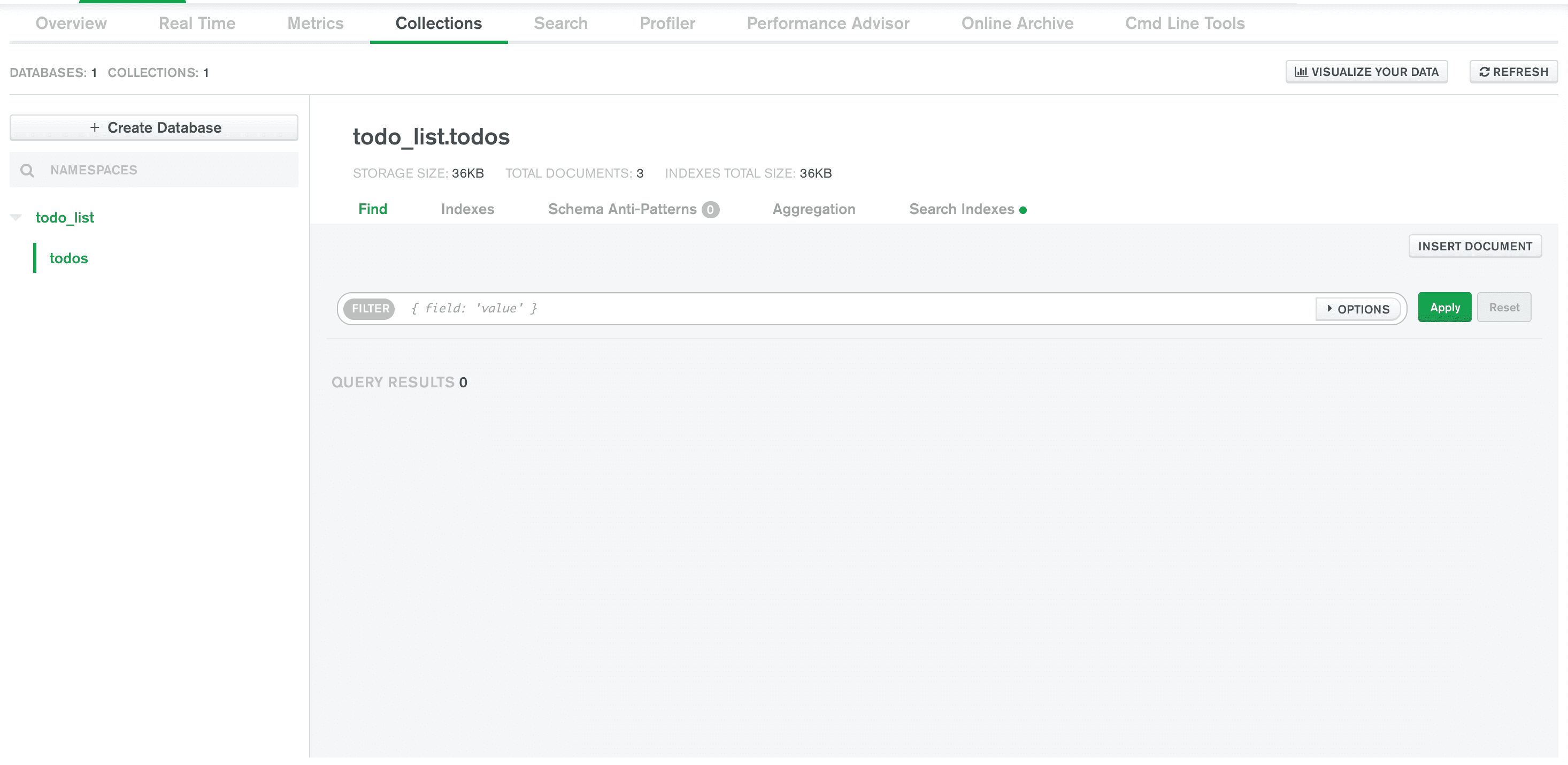This screenshot has height=765, width=1568.
Task: Open the Profiler tab
Action: [667, 23]
